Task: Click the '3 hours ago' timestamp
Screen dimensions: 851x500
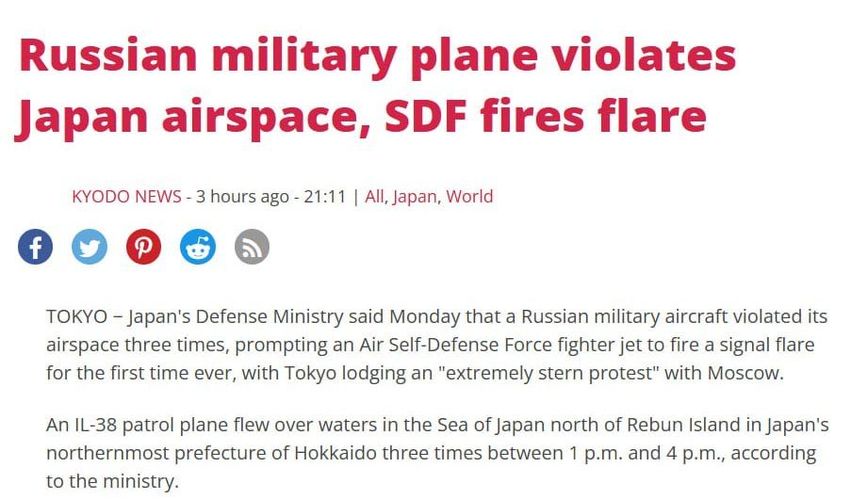Action: point(242,196)
